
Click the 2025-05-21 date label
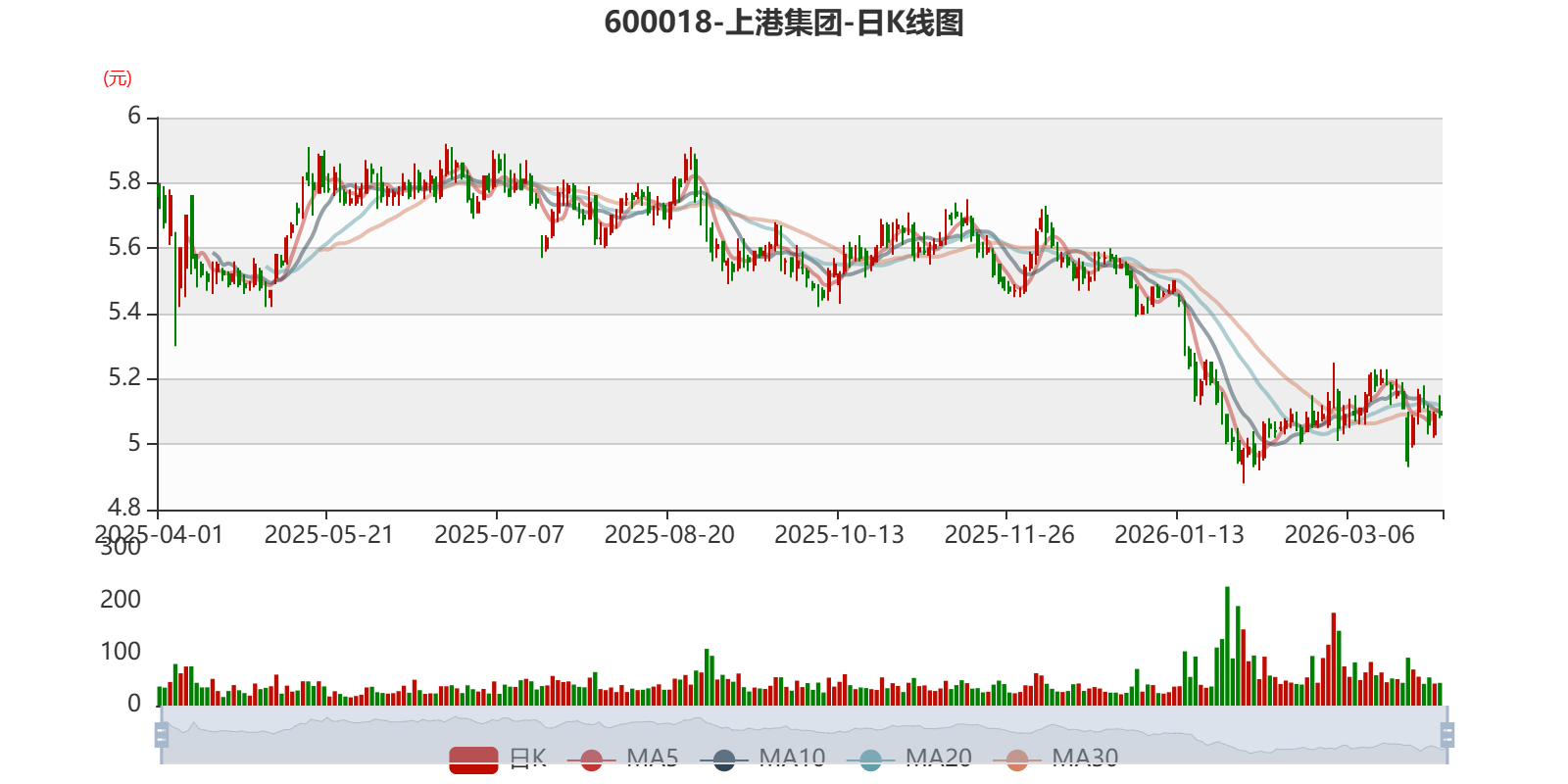click(328, 535)
